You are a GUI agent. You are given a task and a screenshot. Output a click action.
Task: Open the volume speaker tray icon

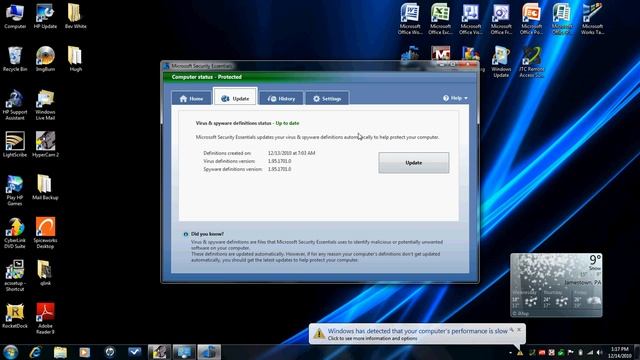pos(600,353)
